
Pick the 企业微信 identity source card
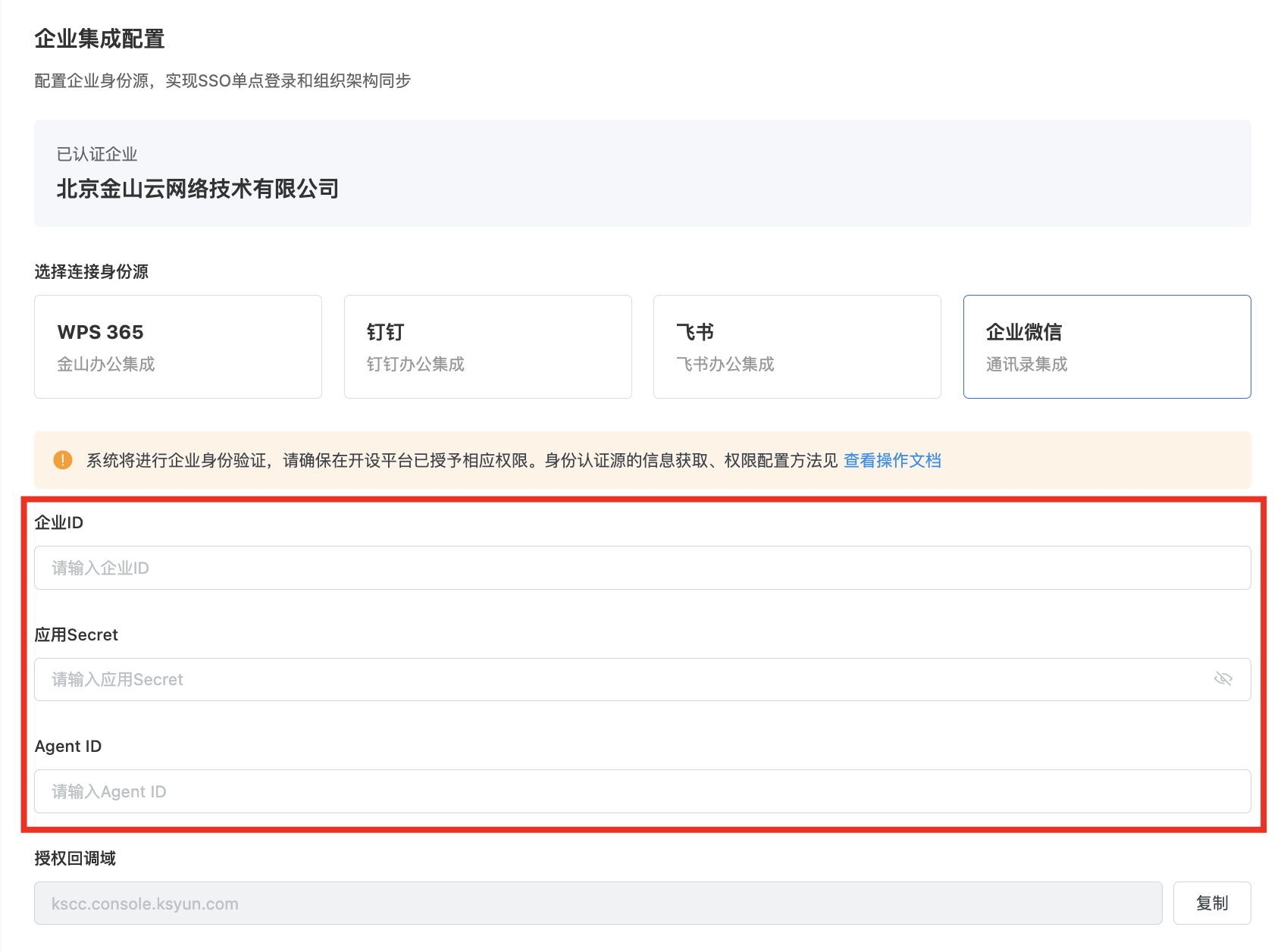click(x=1107, y=346)
